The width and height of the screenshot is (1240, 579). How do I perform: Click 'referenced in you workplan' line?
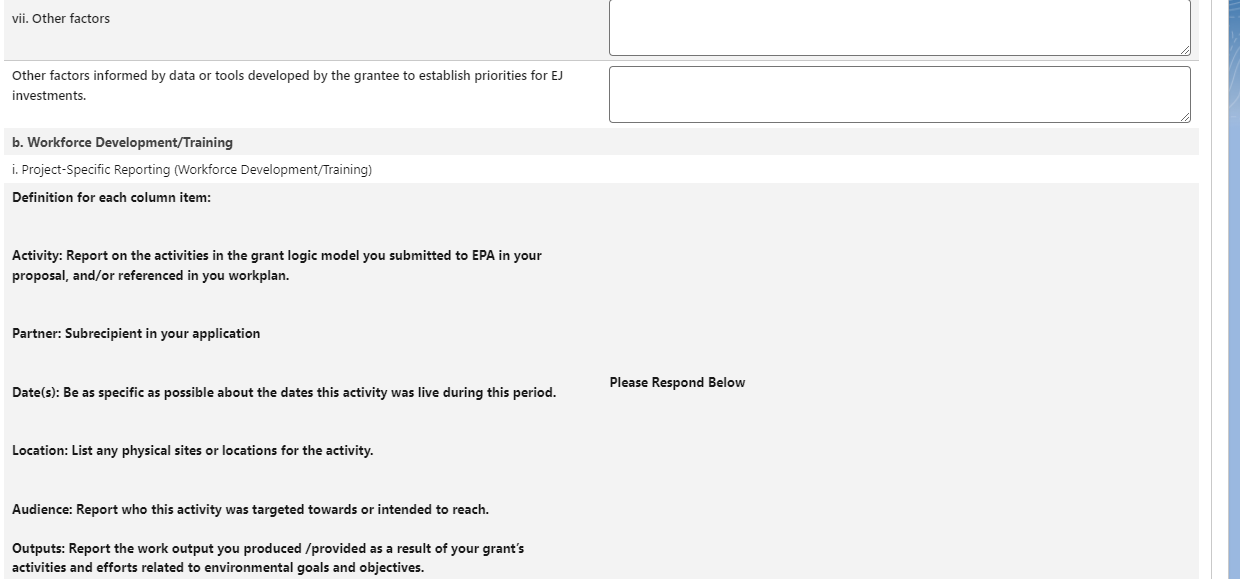point(150,276)
